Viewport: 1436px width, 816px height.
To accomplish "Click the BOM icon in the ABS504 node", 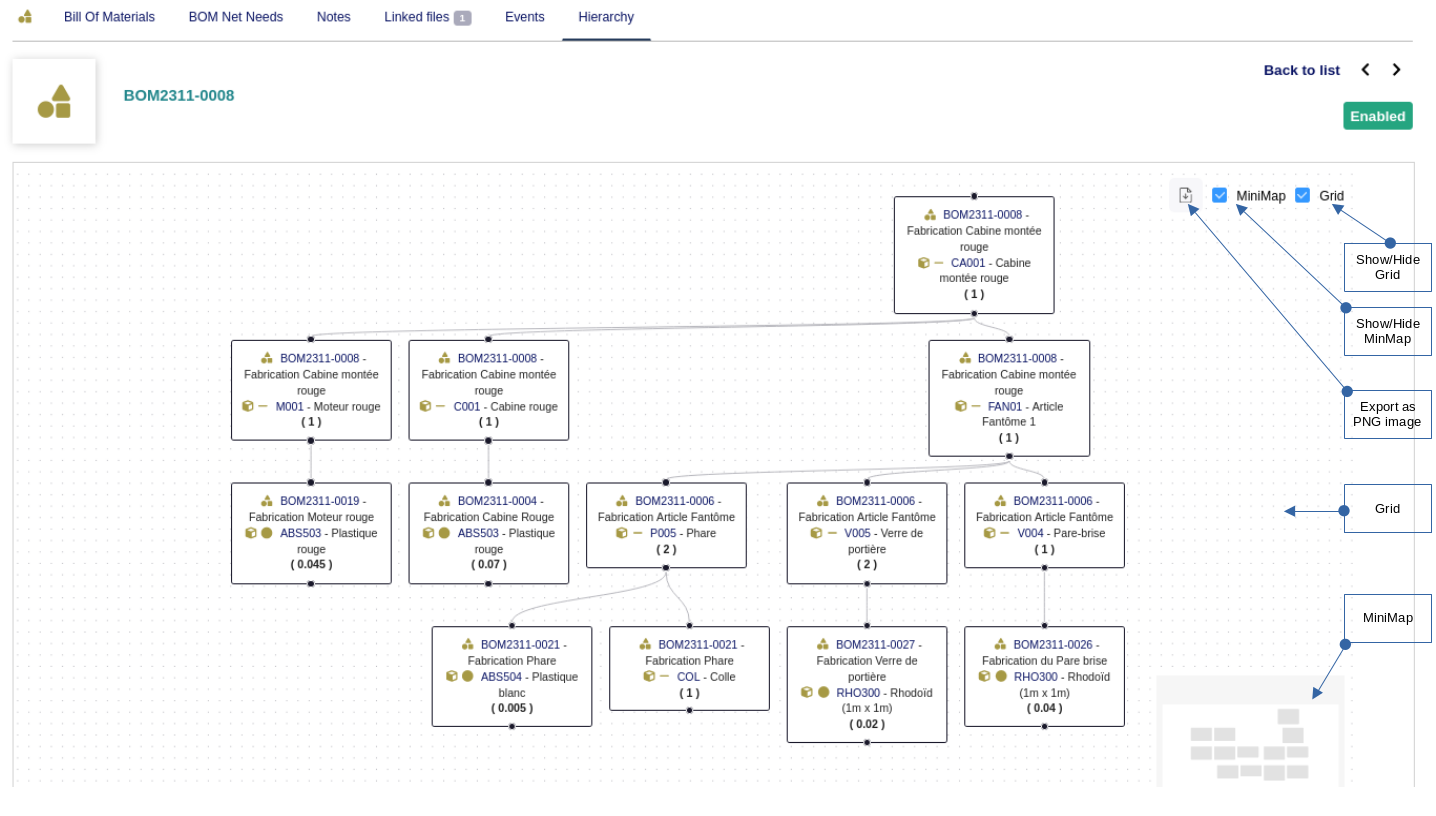I will 468,645.
